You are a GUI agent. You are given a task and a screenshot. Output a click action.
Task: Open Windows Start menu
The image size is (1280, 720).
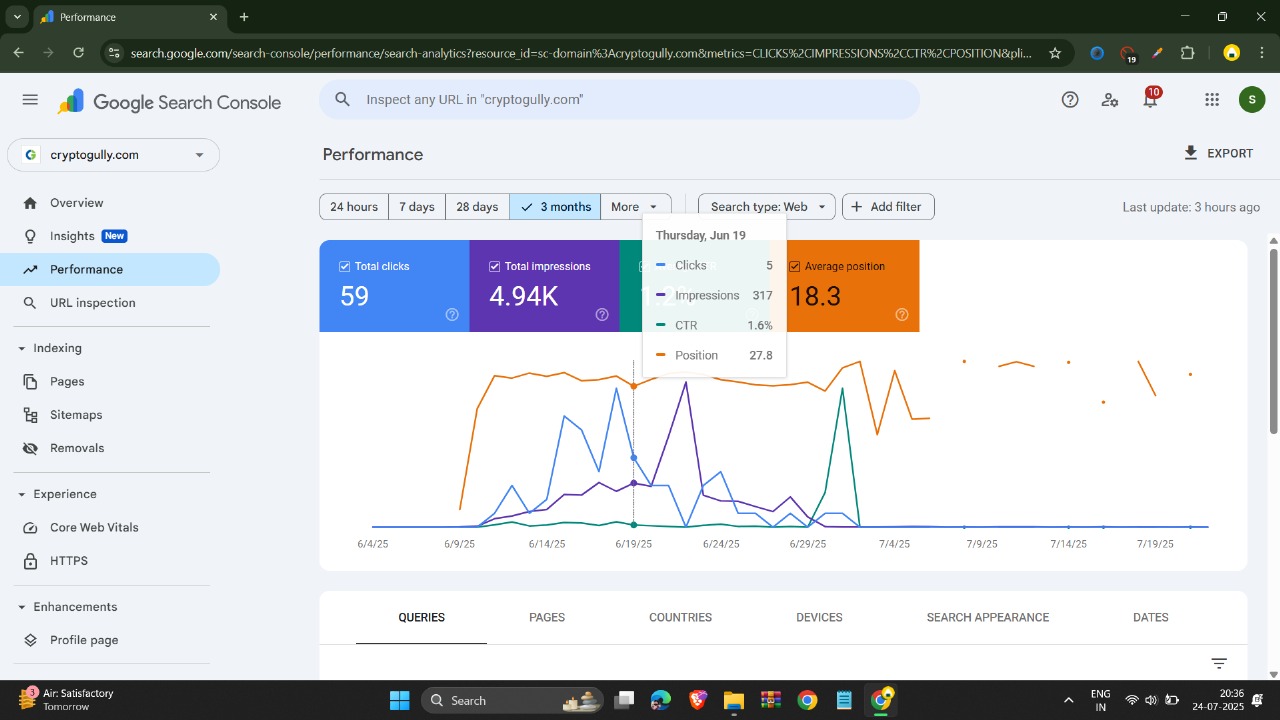click(399, 700)
